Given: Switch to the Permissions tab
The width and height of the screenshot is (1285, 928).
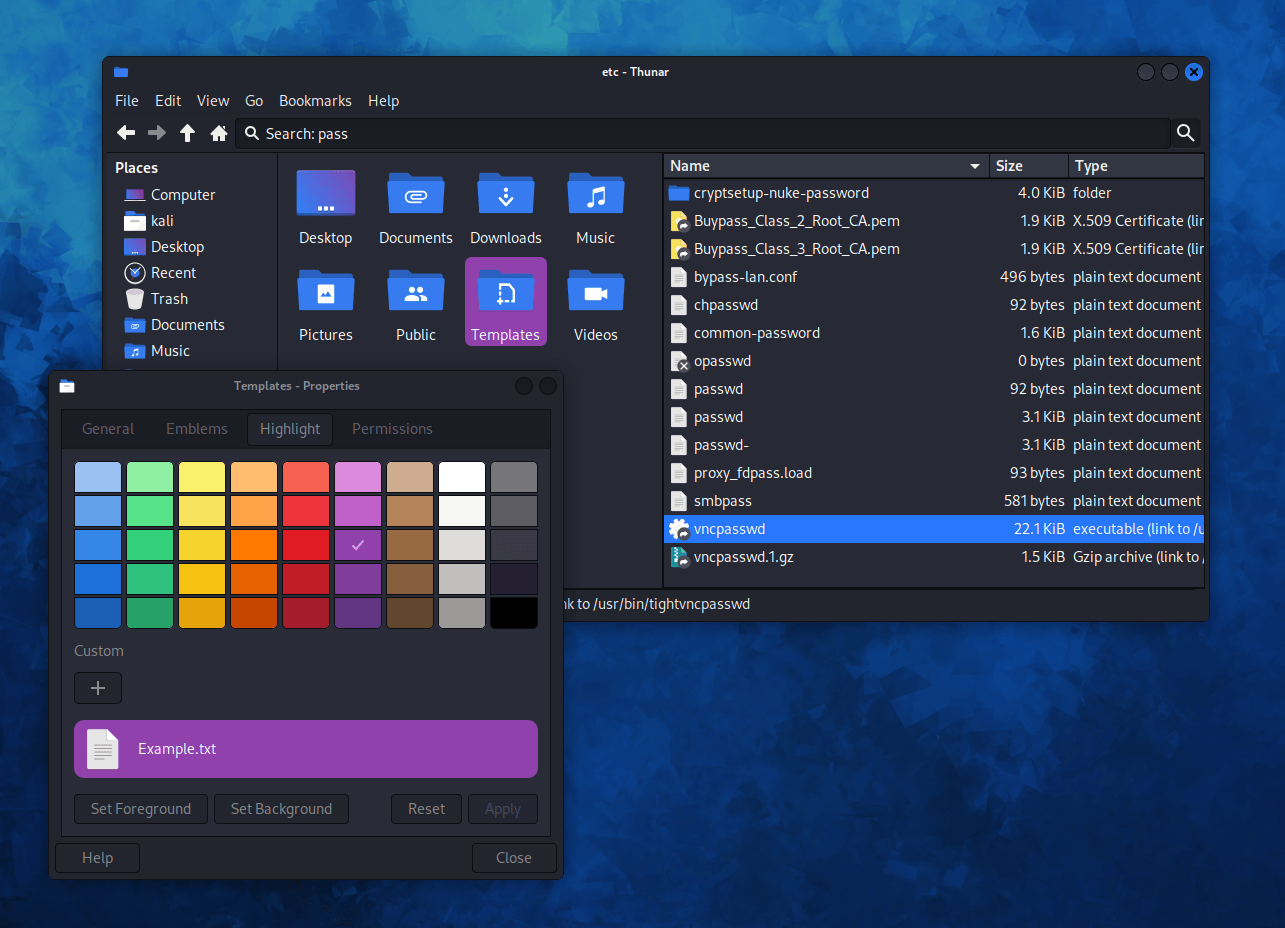Looking at the screenshot, I should (392, 429).
